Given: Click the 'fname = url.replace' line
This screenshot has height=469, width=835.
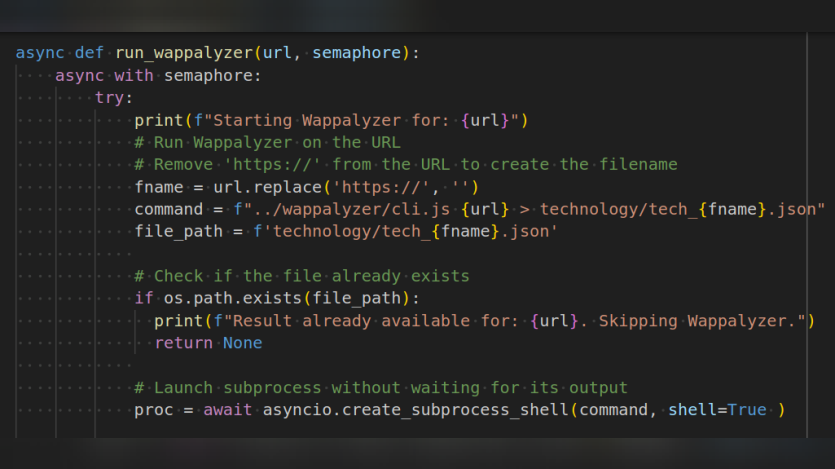Looking at the screenshot, I should pyautogui.click(x=306, y=187).
